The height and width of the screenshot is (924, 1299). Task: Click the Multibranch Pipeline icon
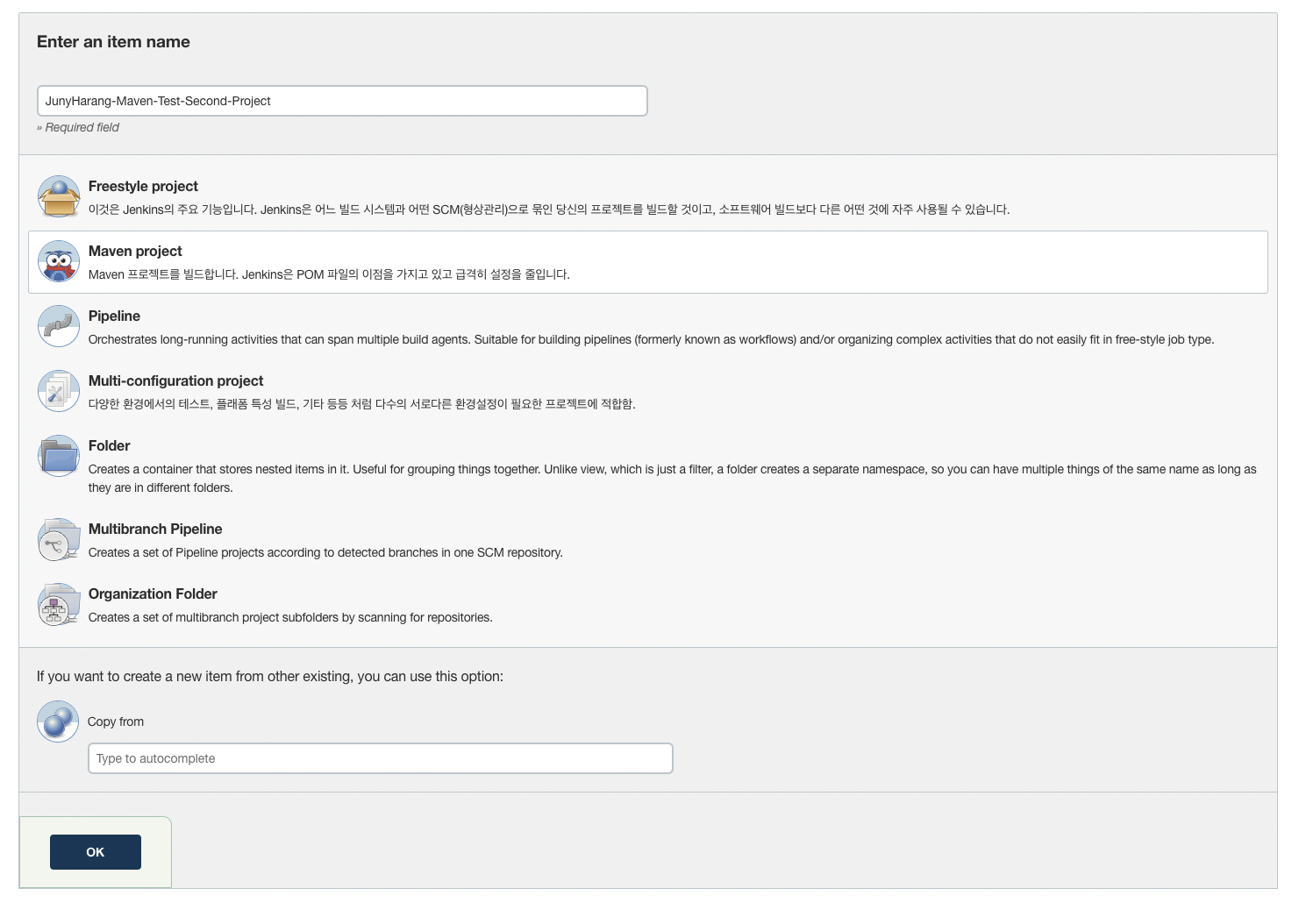pyautogui.click(x=59, y=539)
